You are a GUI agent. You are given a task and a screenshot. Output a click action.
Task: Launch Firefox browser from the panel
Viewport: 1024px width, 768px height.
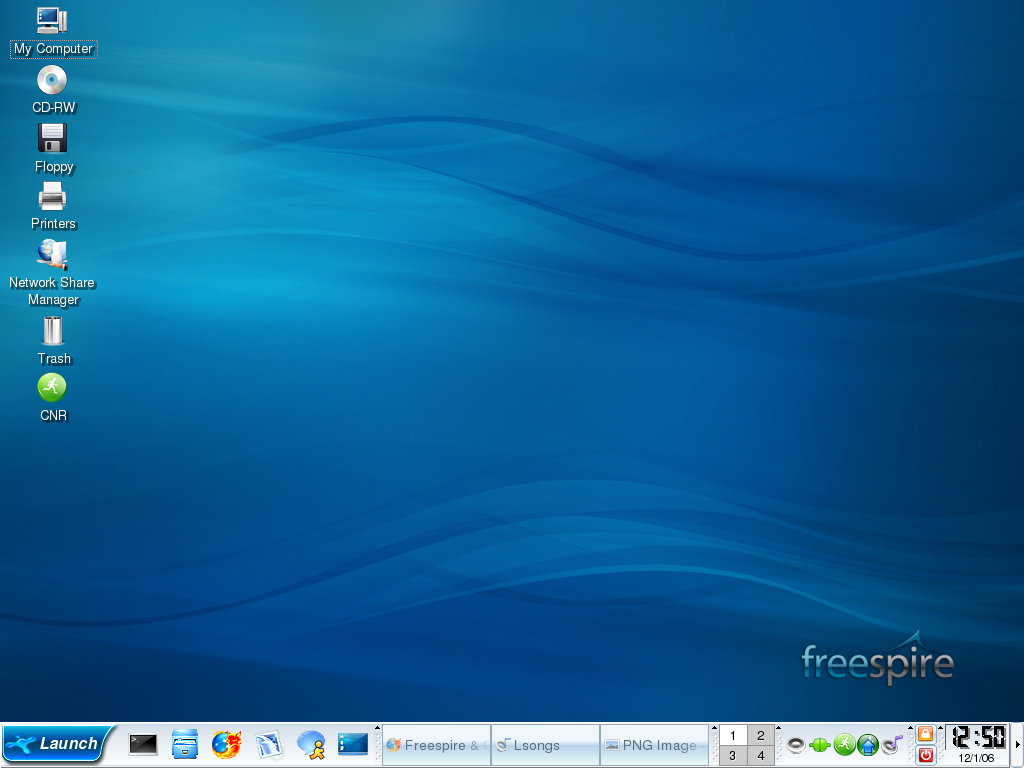227,744
